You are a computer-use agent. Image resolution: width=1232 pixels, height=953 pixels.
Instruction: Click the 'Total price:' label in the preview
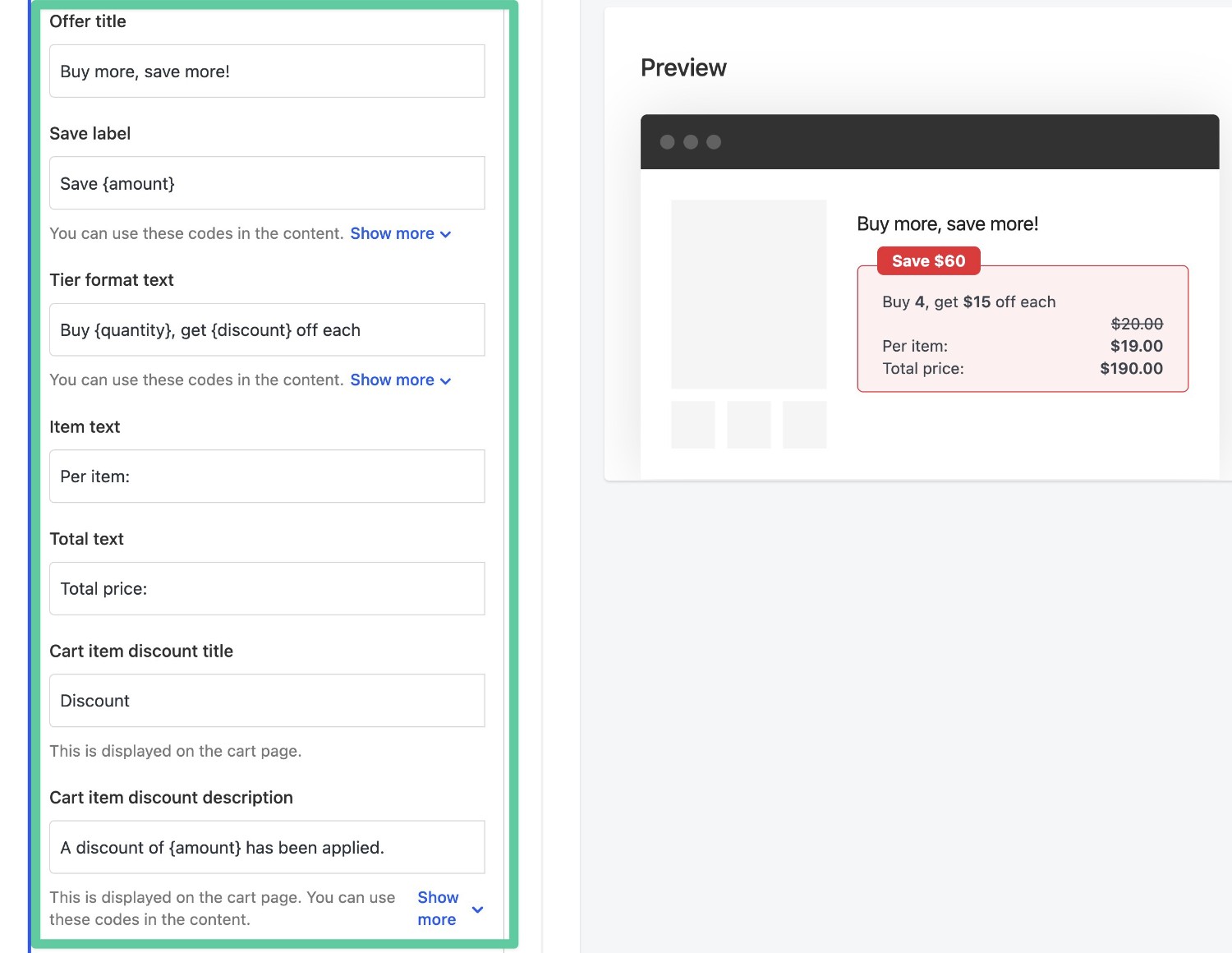pos(923,368)
